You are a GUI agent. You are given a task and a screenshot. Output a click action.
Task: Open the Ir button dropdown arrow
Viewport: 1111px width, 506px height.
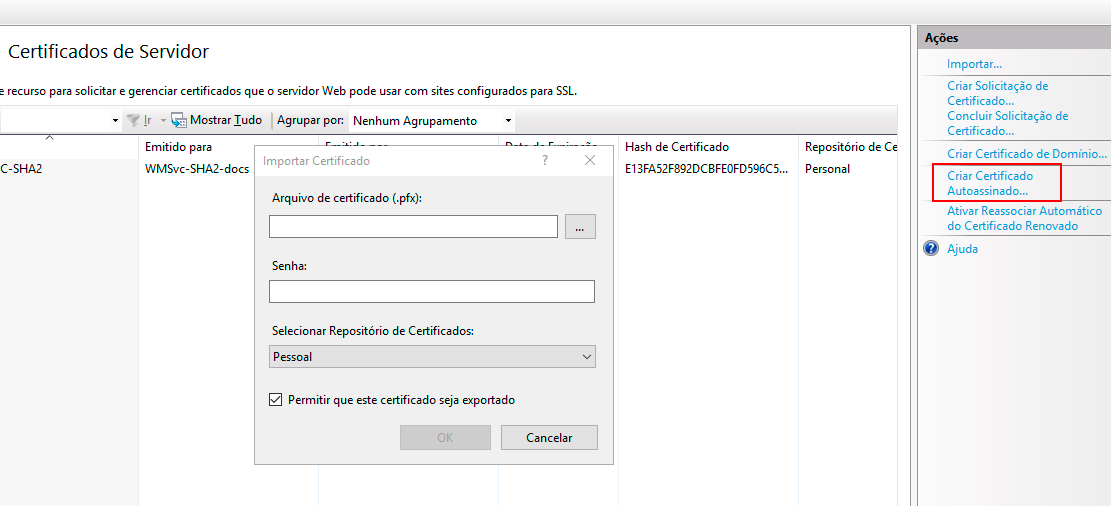(x=163, y=120)
